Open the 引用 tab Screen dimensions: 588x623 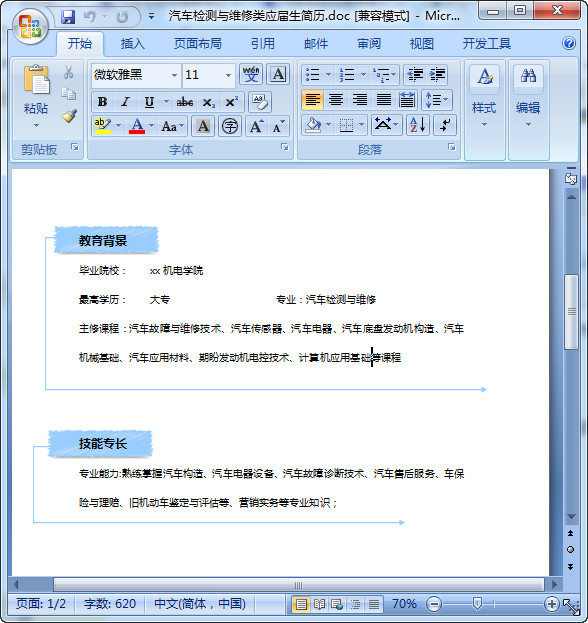pyautogui.click(x=263, y=43)
